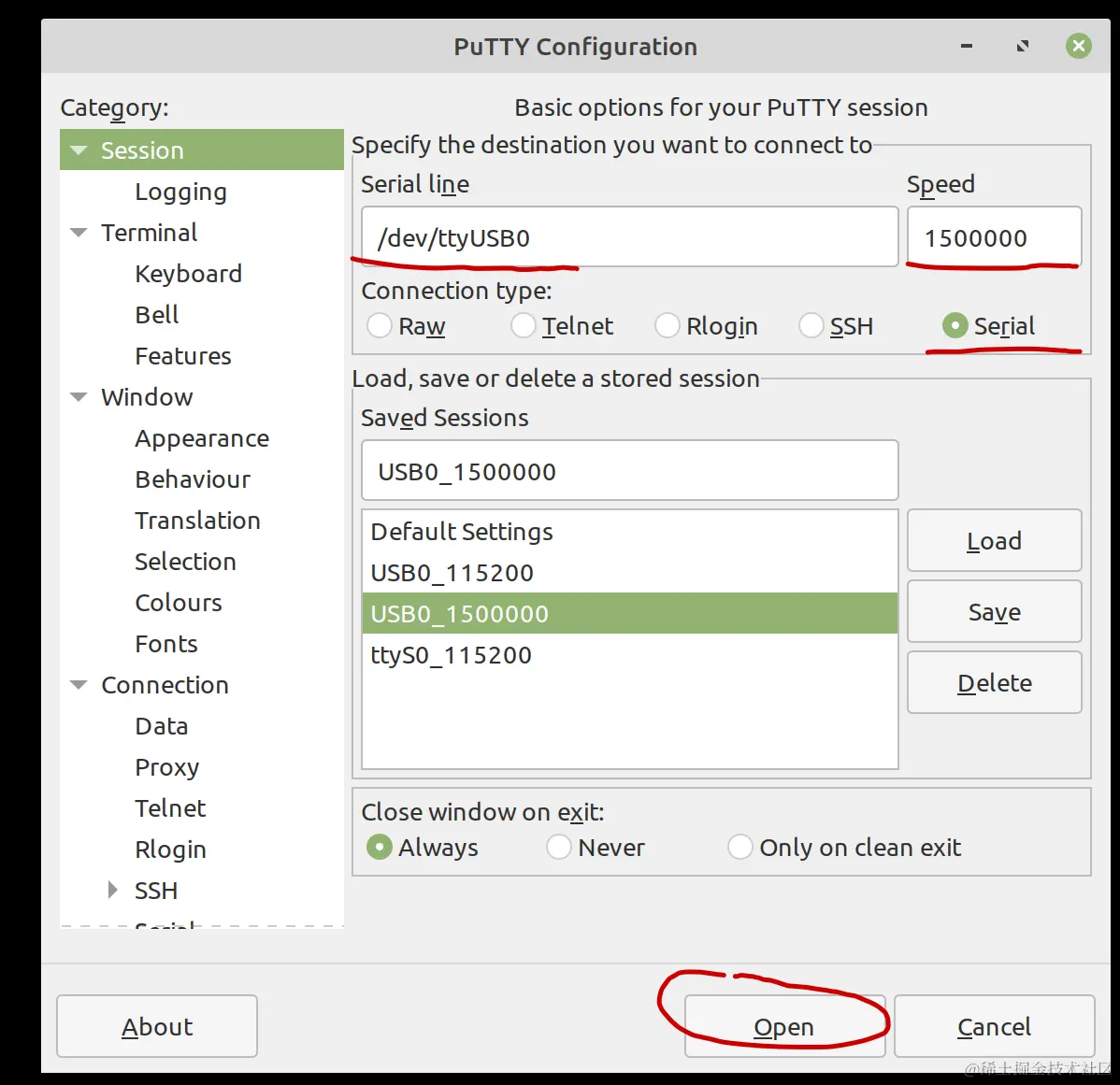This screenshot has width=1120, height=1085.
Task: Save the current session
Action: pyautogui.click(x=995, y=612)
